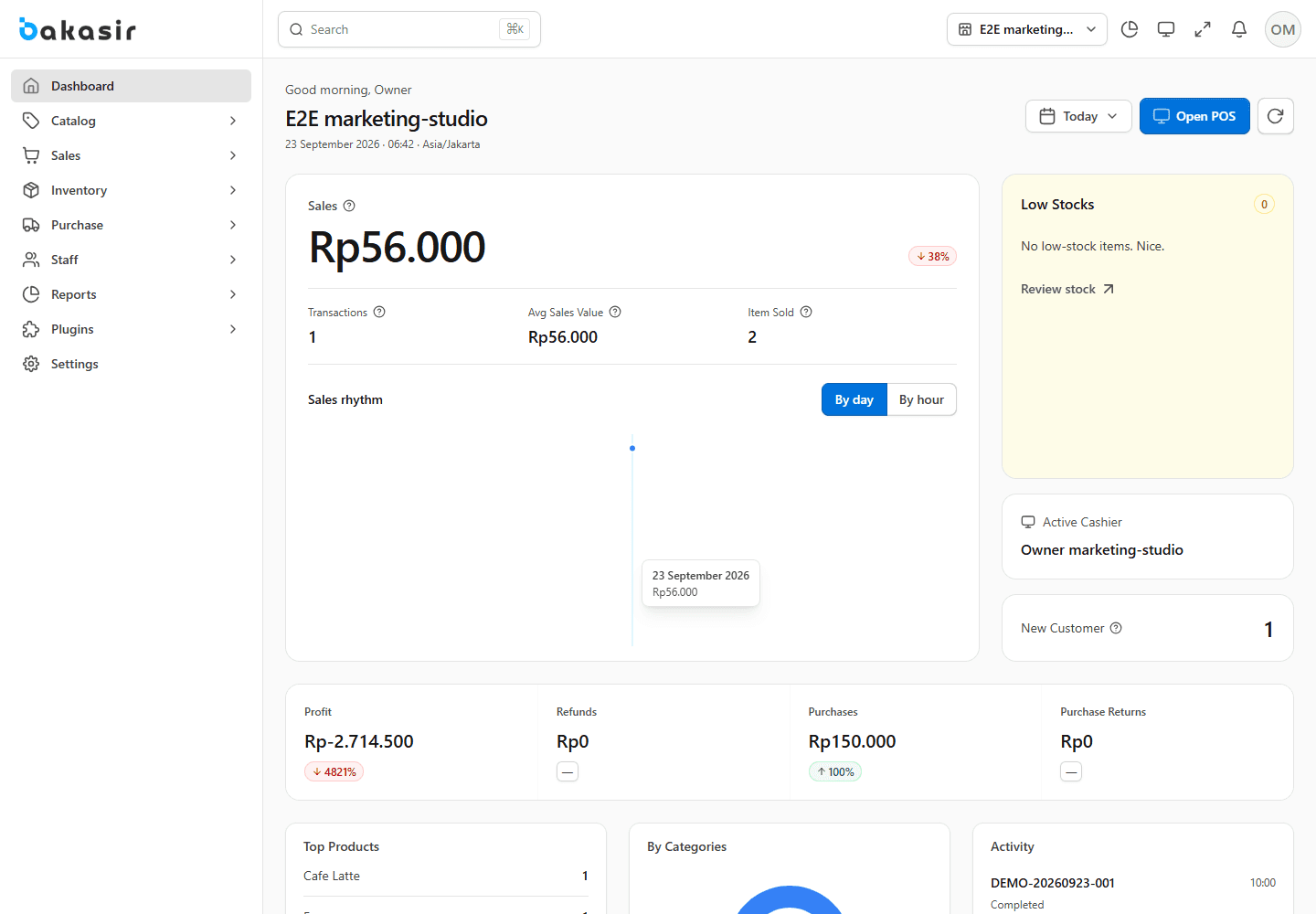Click the Open POS button
Image resolution: width=1316 pixels, height=914 pixels.
coord(1194,116)
